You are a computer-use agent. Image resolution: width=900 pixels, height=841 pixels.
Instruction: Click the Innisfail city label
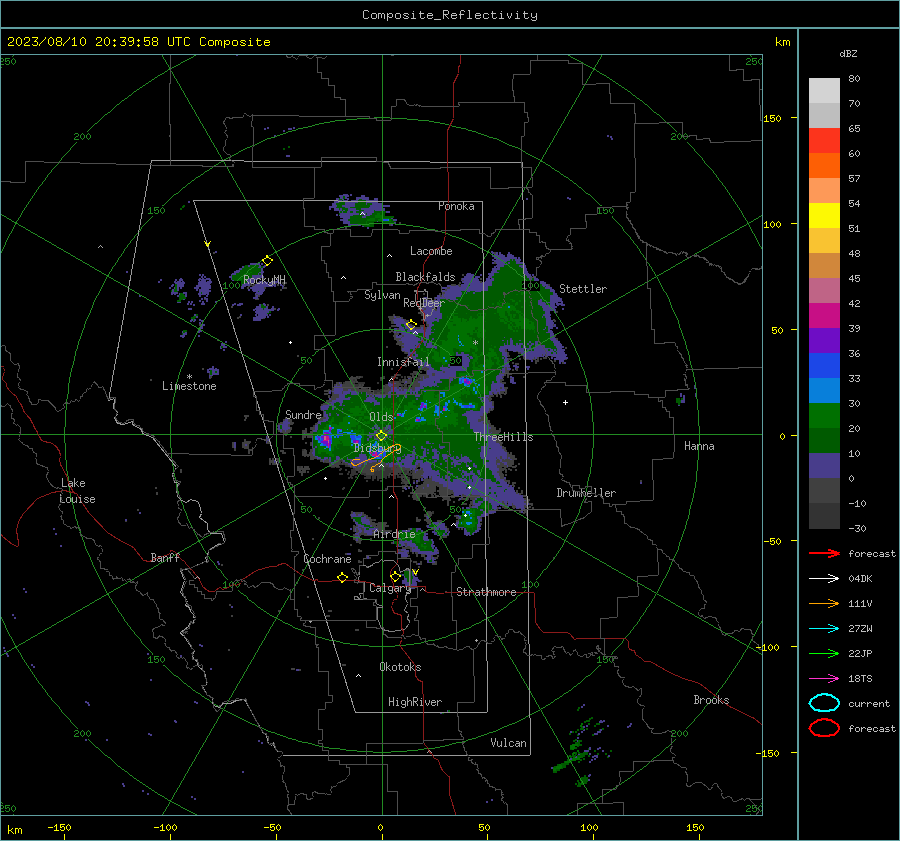pos(403,362)
